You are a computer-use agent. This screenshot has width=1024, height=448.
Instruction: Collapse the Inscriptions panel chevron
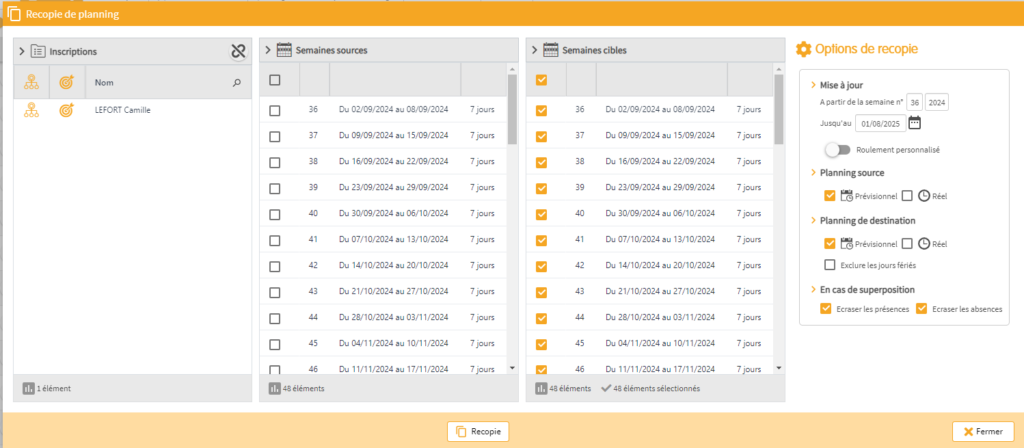(x=20, y=50)
